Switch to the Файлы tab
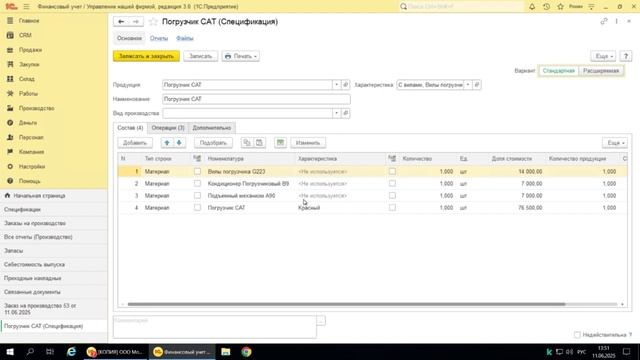 184,38
